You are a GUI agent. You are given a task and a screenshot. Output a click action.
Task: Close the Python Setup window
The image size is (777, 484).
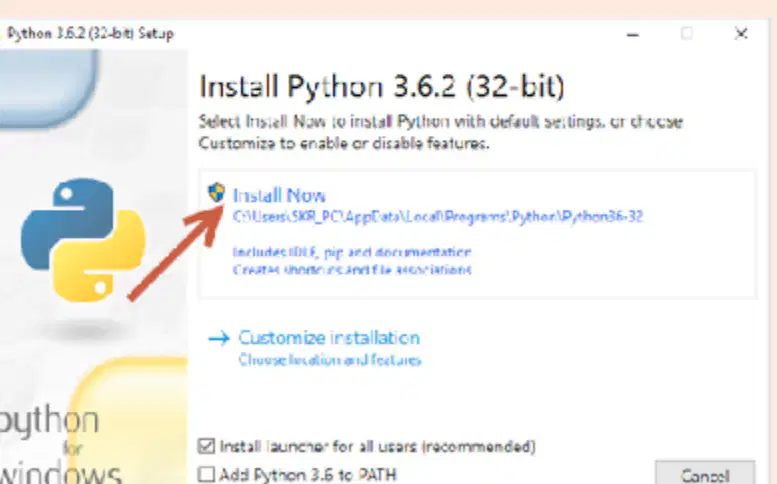pyautogui.click(x=741, y=34)
